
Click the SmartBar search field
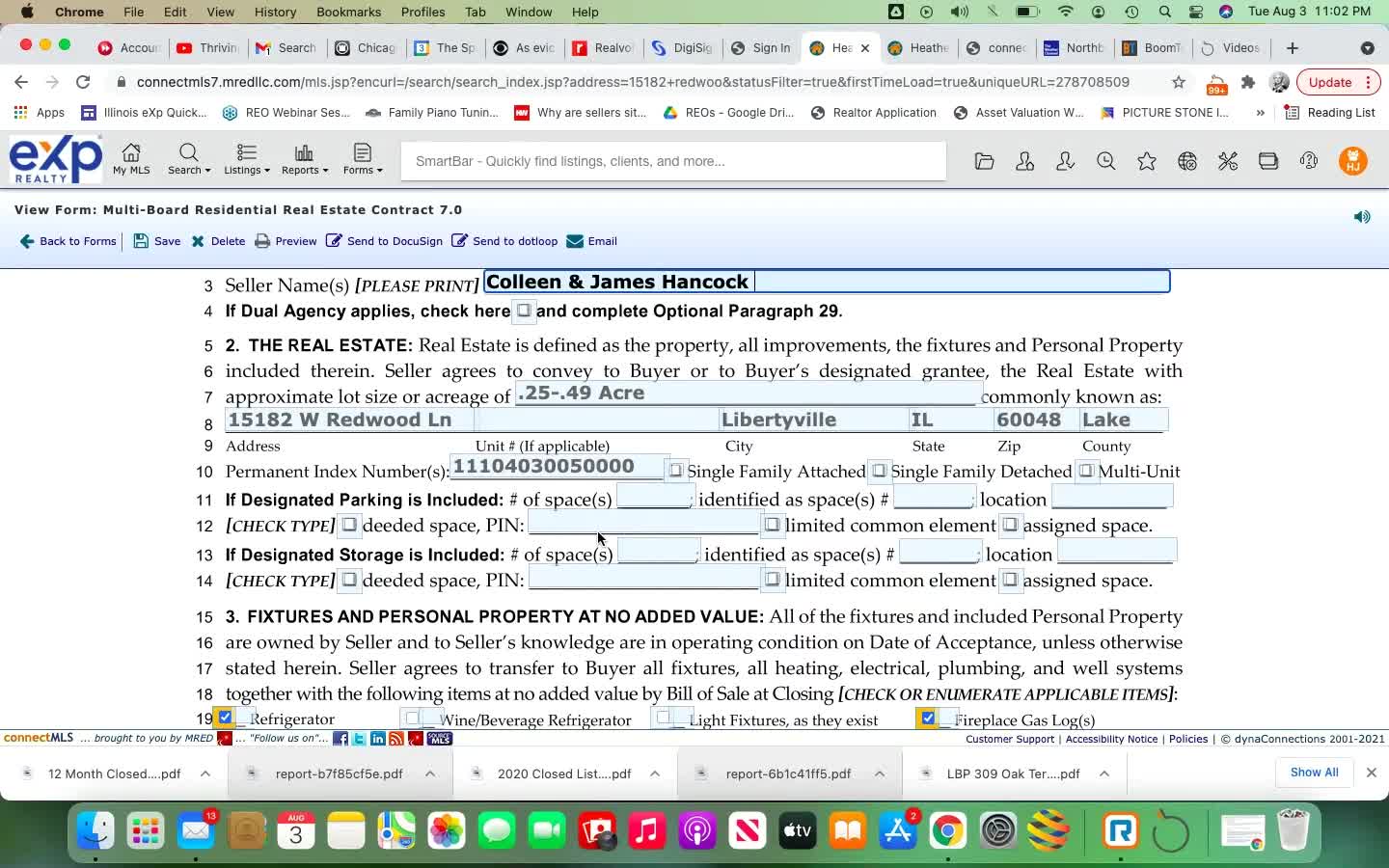point(673,161)
